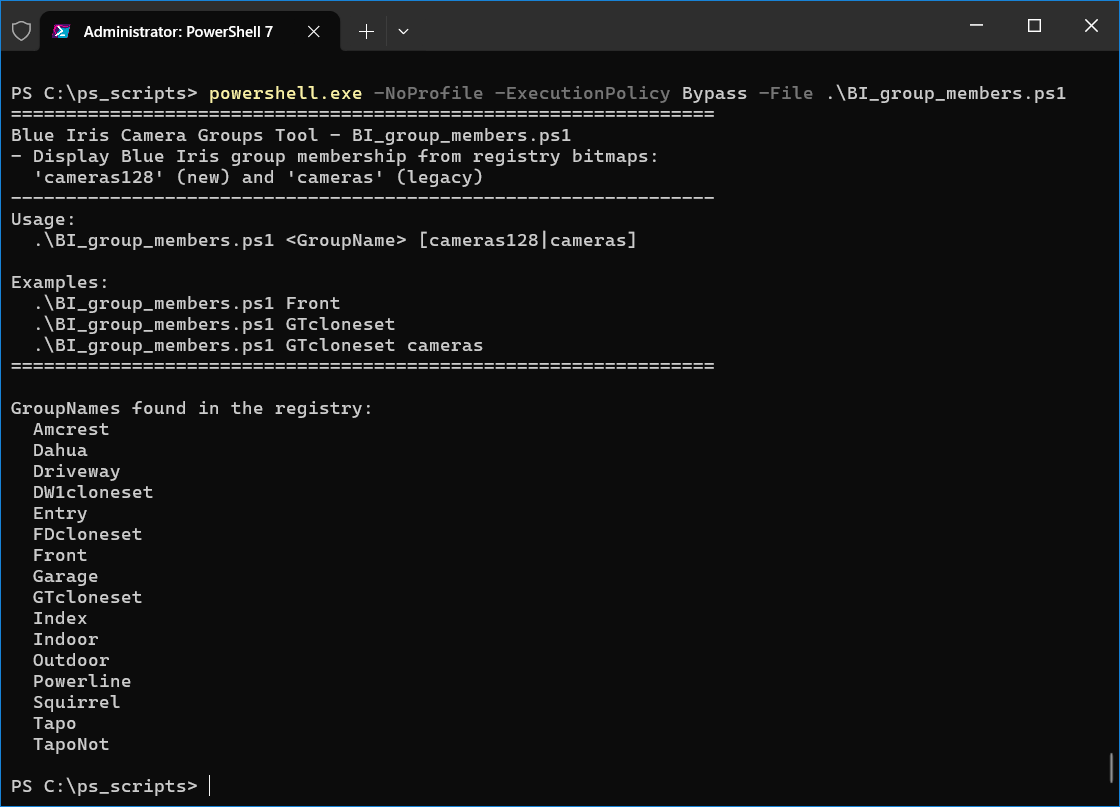Click the 'Usage:' label
Screen dimensions: 1120x807
tap(43, 219)
